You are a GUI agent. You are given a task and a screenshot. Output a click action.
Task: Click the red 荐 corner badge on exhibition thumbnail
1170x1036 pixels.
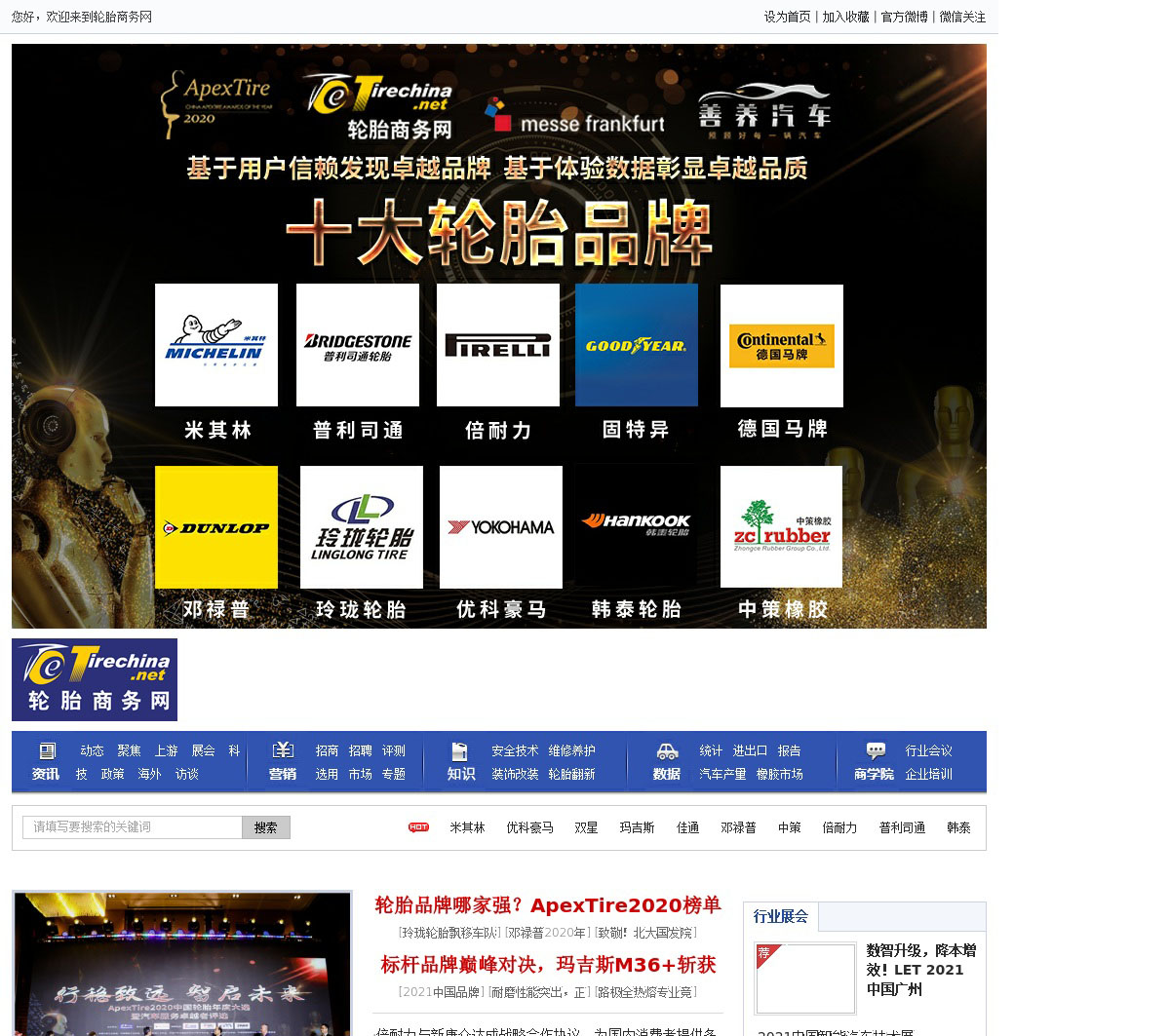[x=766, y=954]
